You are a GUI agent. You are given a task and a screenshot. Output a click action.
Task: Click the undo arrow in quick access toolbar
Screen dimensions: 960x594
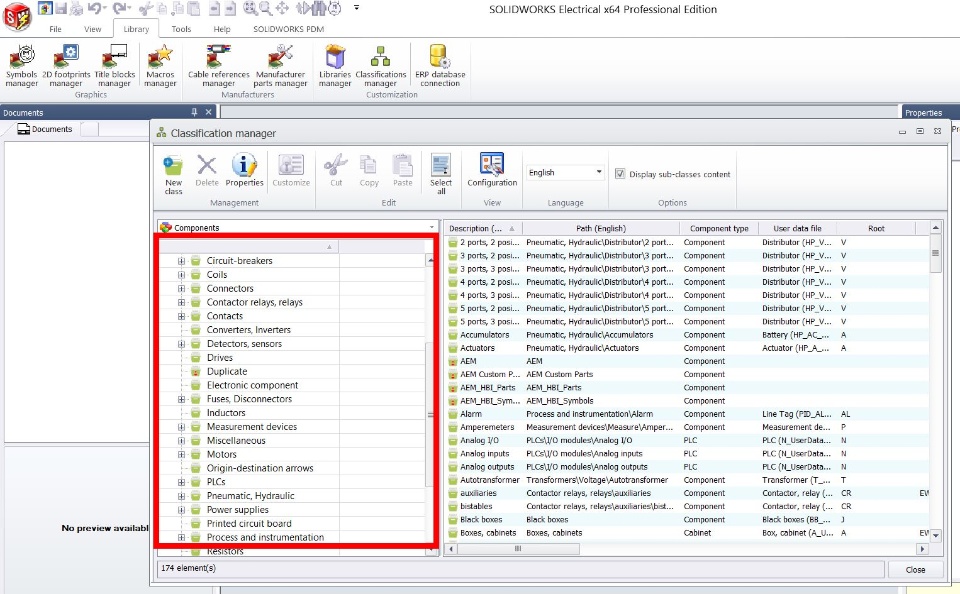95,8
